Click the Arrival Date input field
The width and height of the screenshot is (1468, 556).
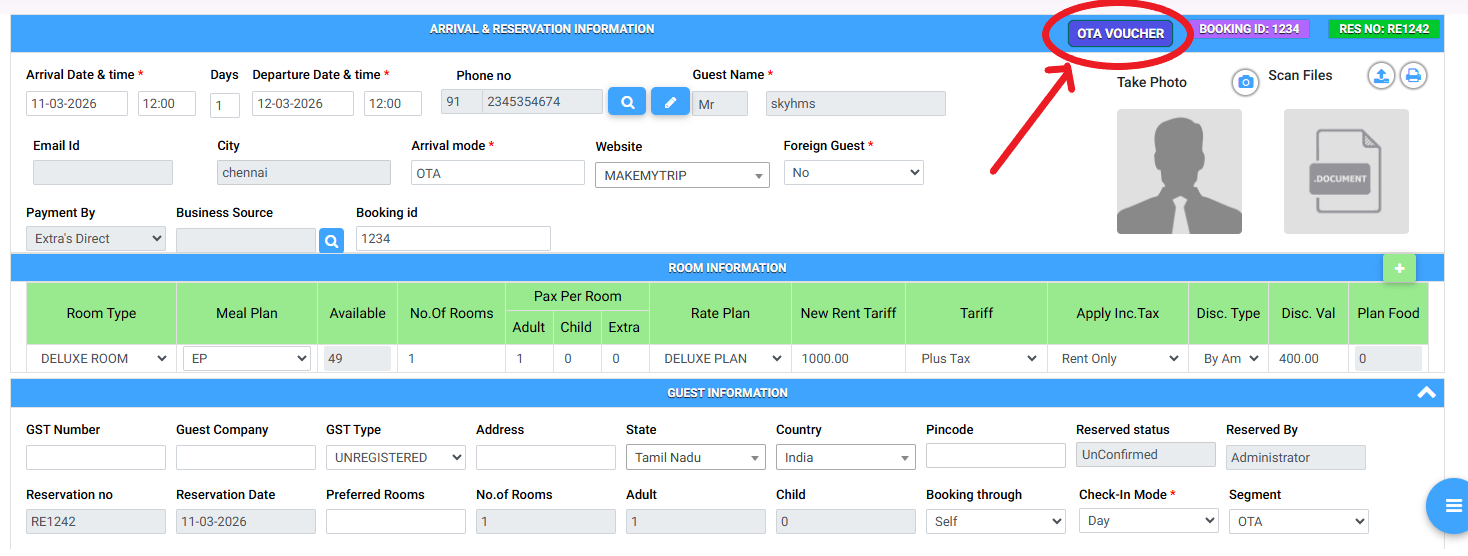click(77, 104)
